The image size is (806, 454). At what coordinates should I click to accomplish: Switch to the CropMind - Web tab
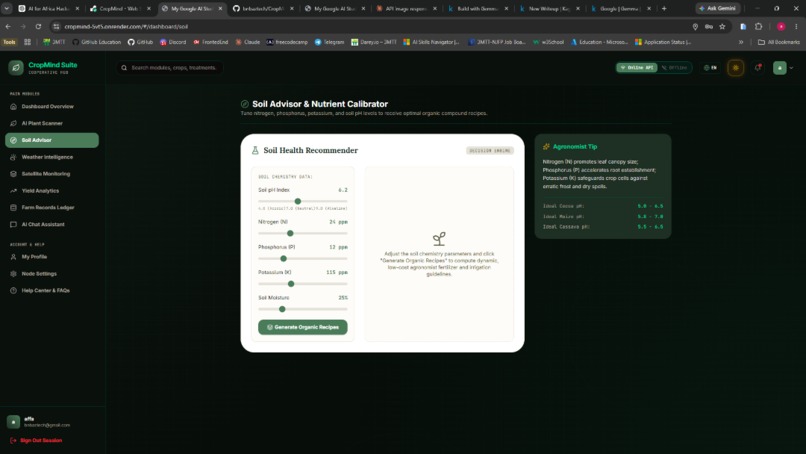[120, 8]
